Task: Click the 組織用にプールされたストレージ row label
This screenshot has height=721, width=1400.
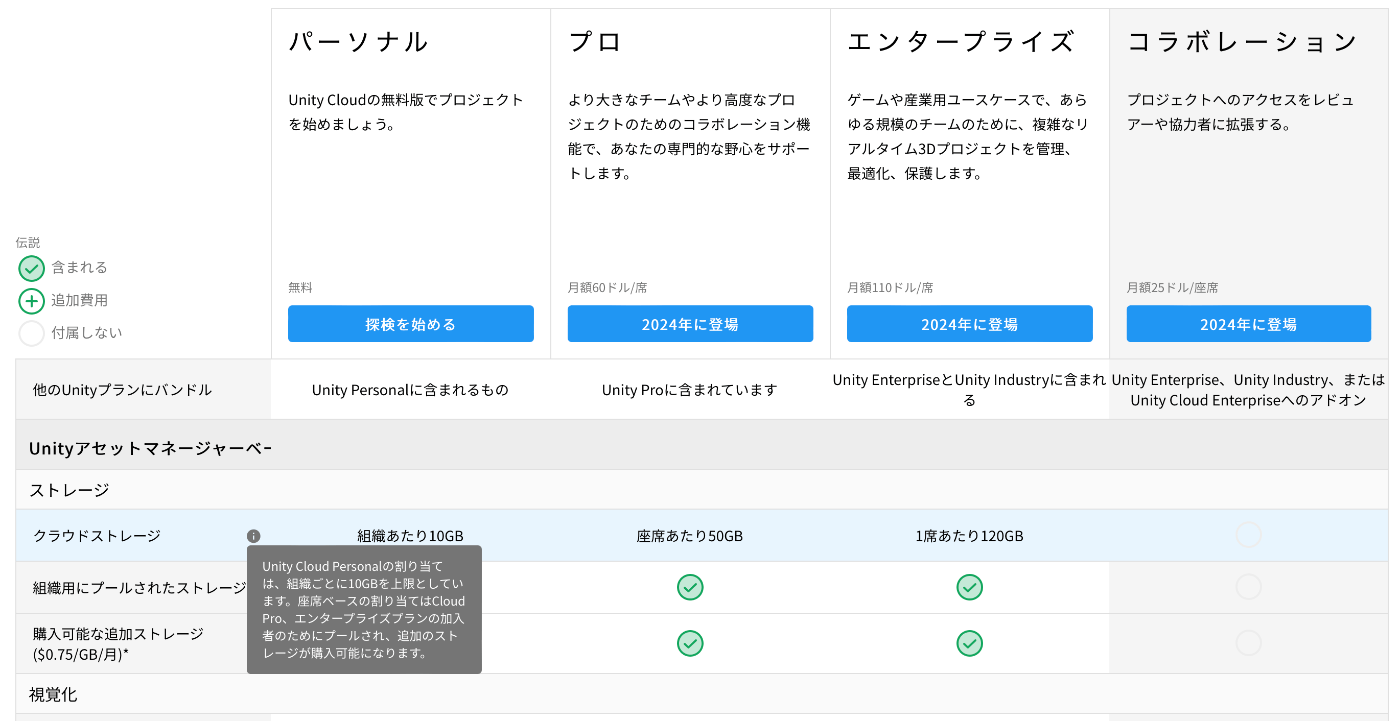Action: point(139,588)
